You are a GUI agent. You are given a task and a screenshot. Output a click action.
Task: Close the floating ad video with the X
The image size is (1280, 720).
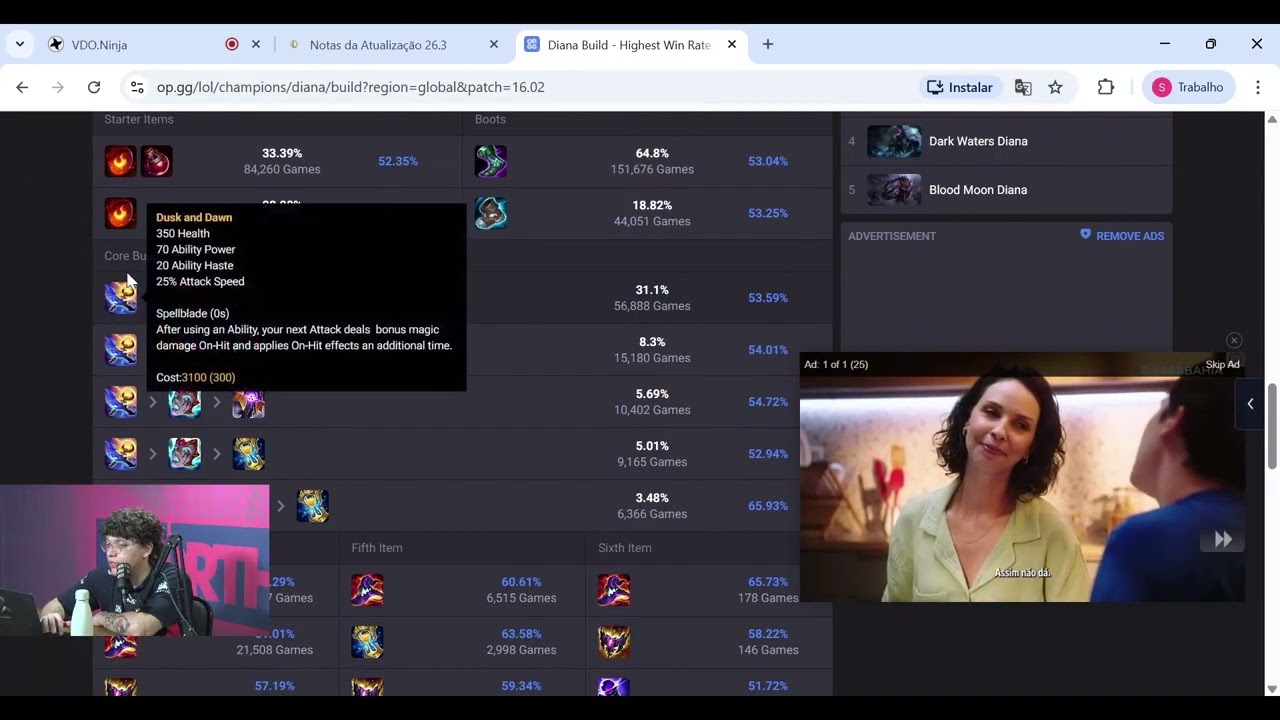point(1234,341)
